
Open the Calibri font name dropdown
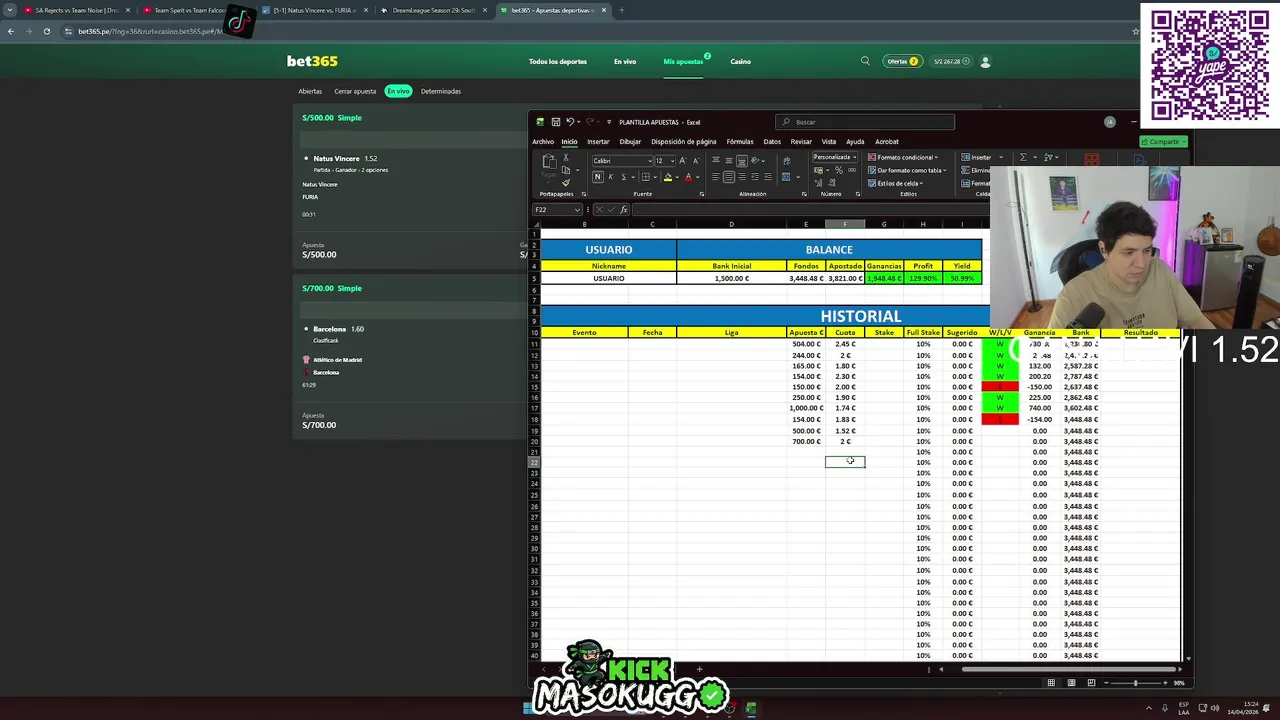tap(650, 161)
